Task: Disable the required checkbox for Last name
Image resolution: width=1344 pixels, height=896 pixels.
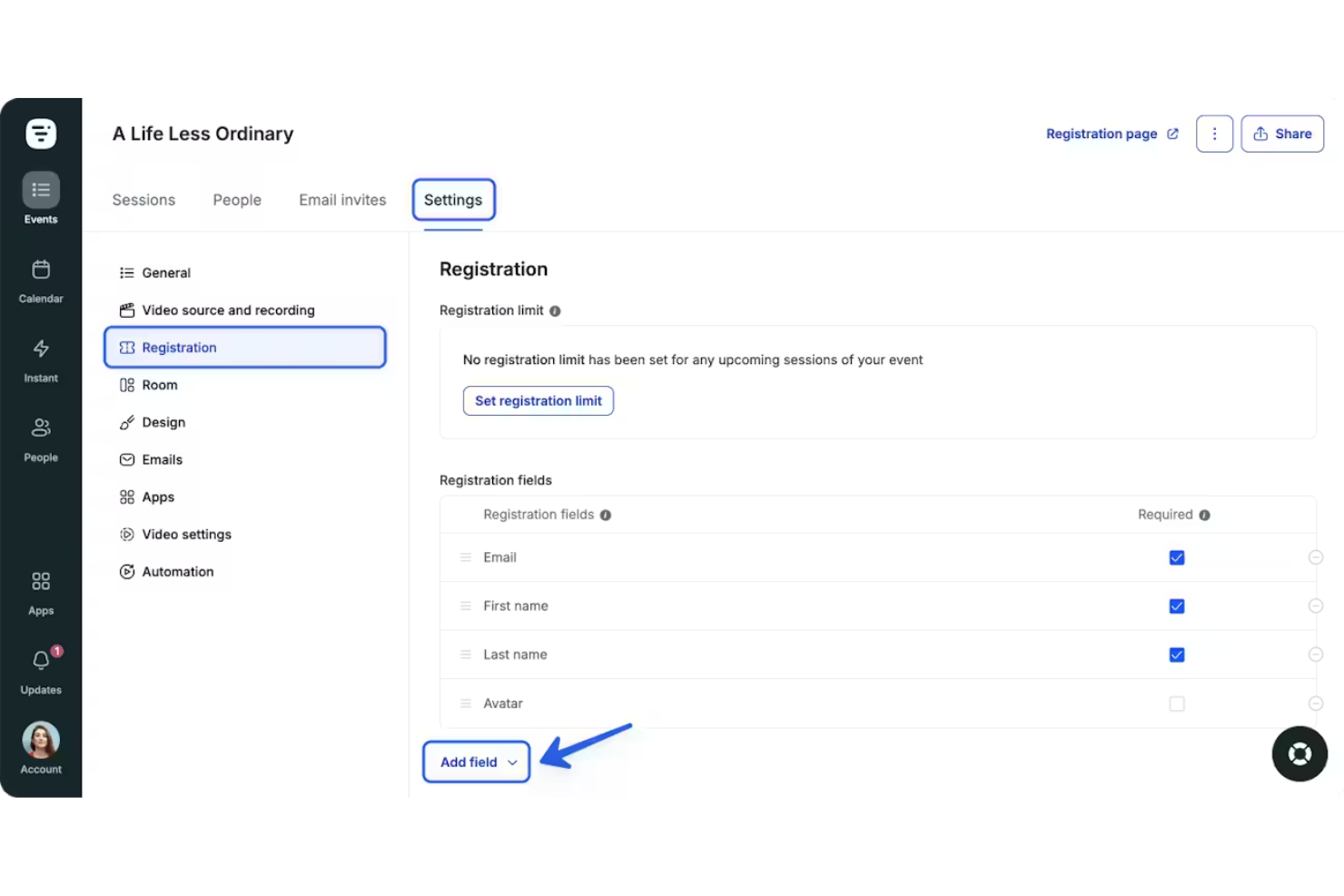Action: pos(1176,655)
